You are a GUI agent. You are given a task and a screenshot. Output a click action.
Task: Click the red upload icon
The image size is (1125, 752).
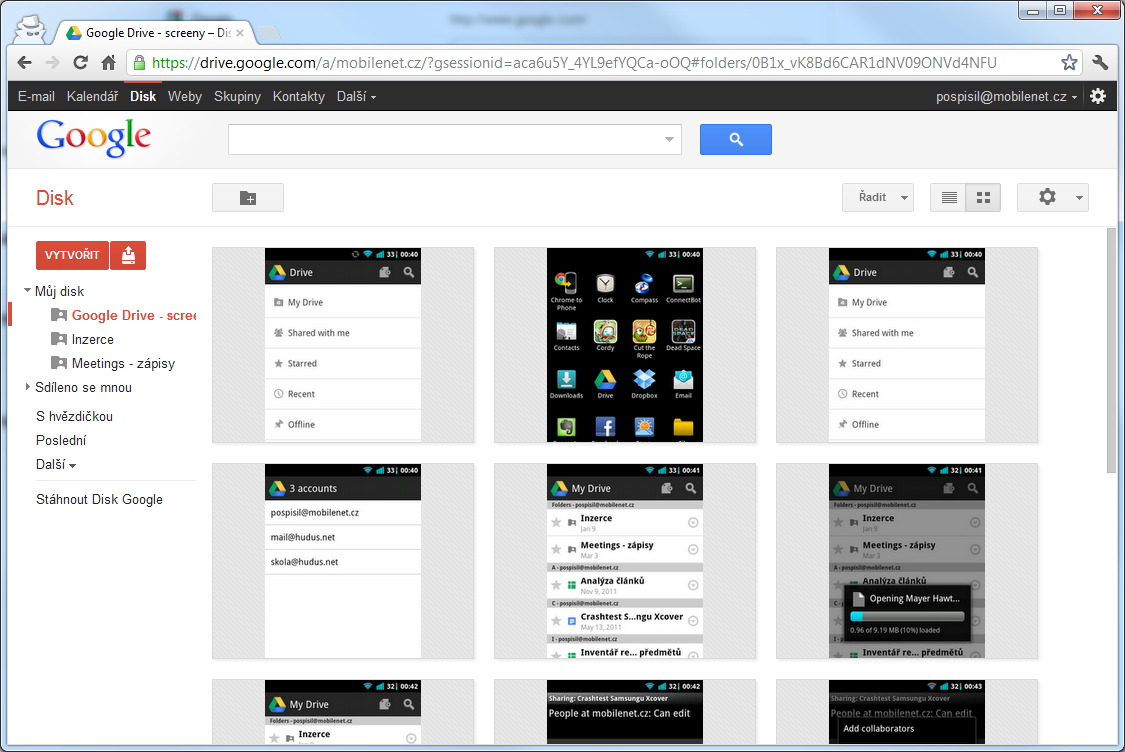(128, 255)
